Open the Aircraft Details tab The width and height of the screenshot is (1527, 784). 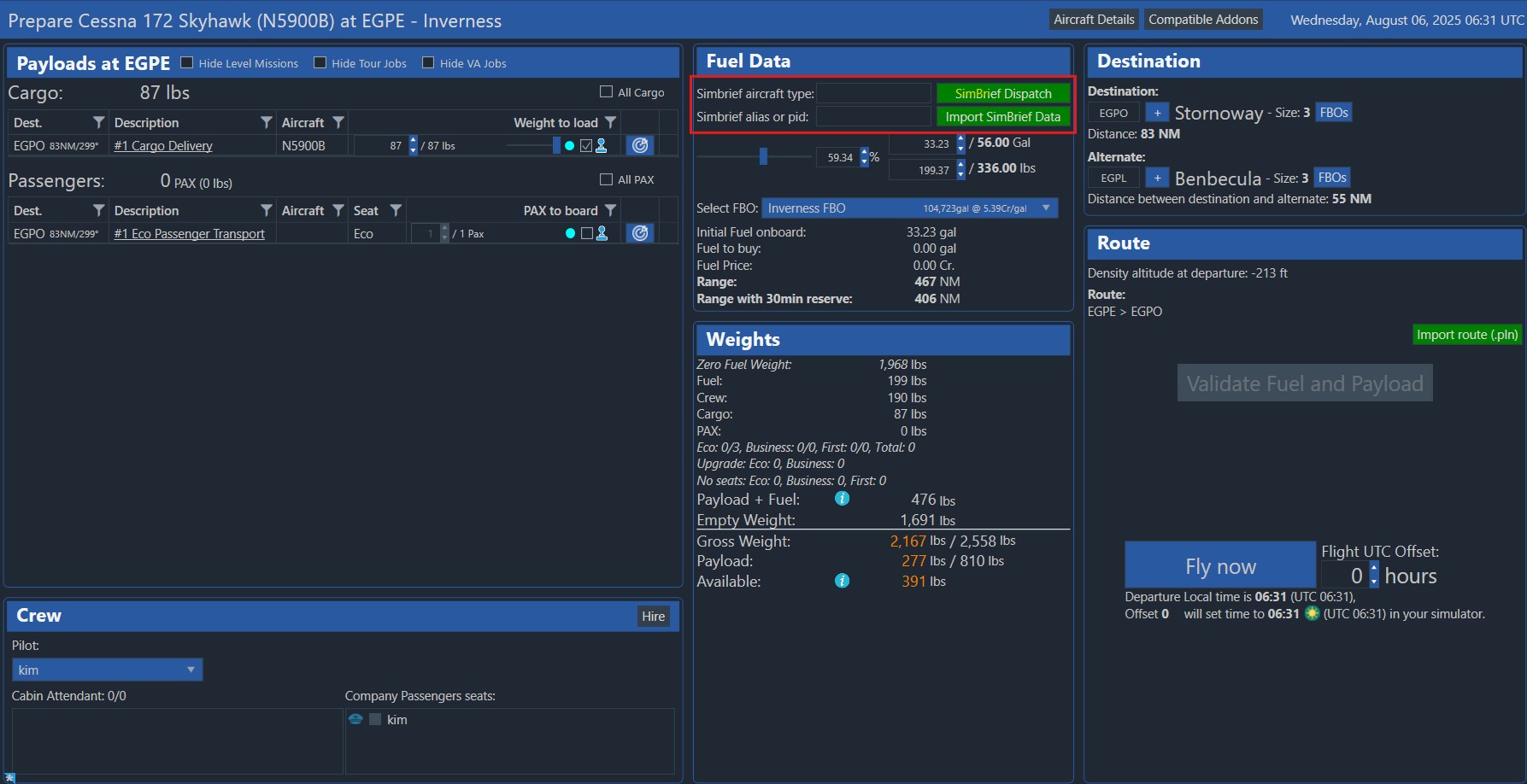[1094, 20]
